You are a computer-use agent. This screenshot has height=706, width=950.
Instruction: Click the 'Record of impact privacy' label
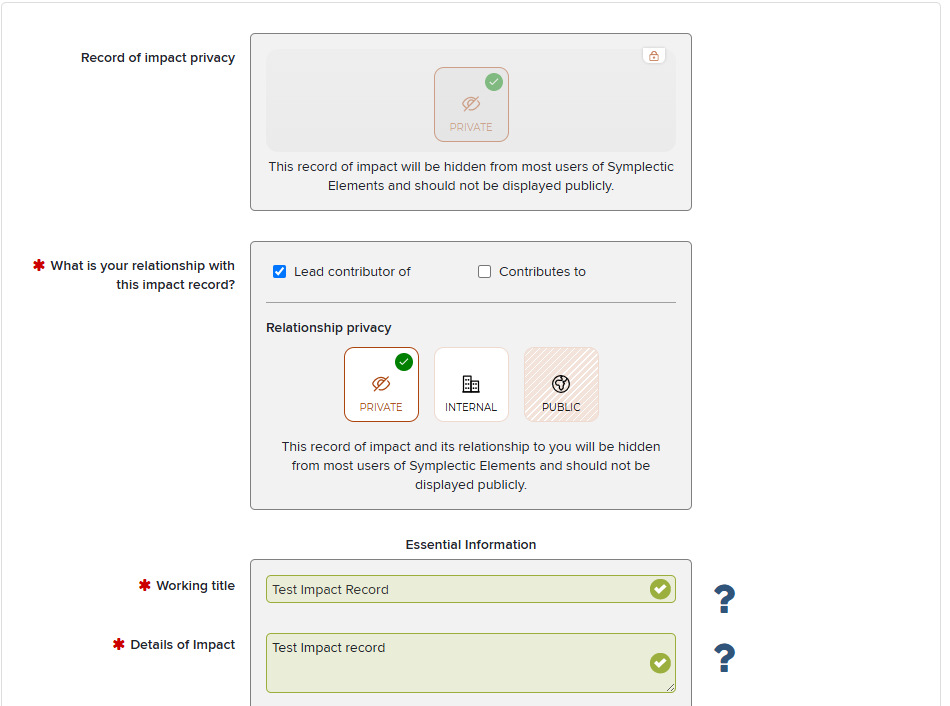click(x=158, y=58)
